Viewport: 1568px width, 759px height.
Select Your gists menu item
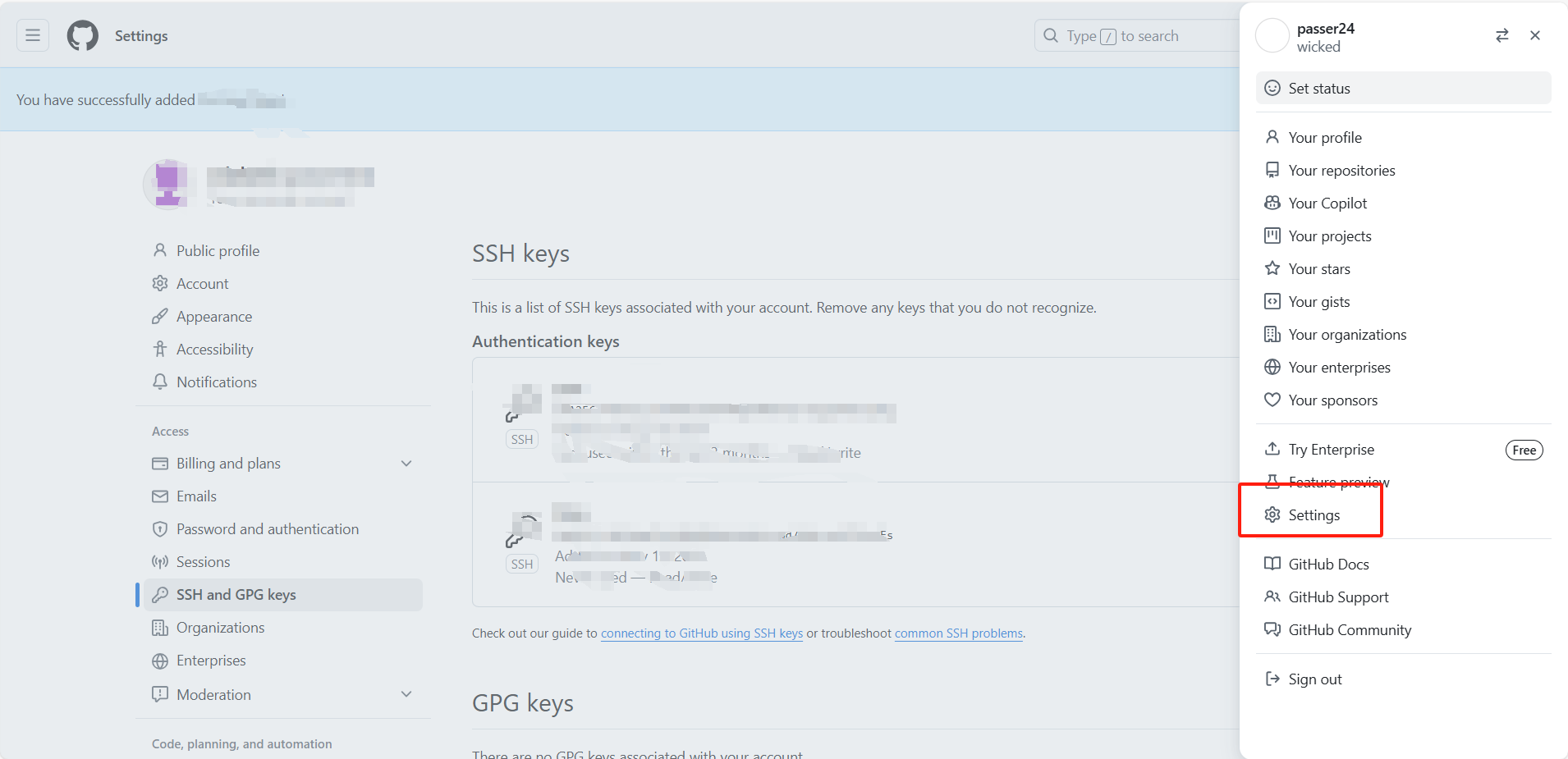[x=1318, y=302]
